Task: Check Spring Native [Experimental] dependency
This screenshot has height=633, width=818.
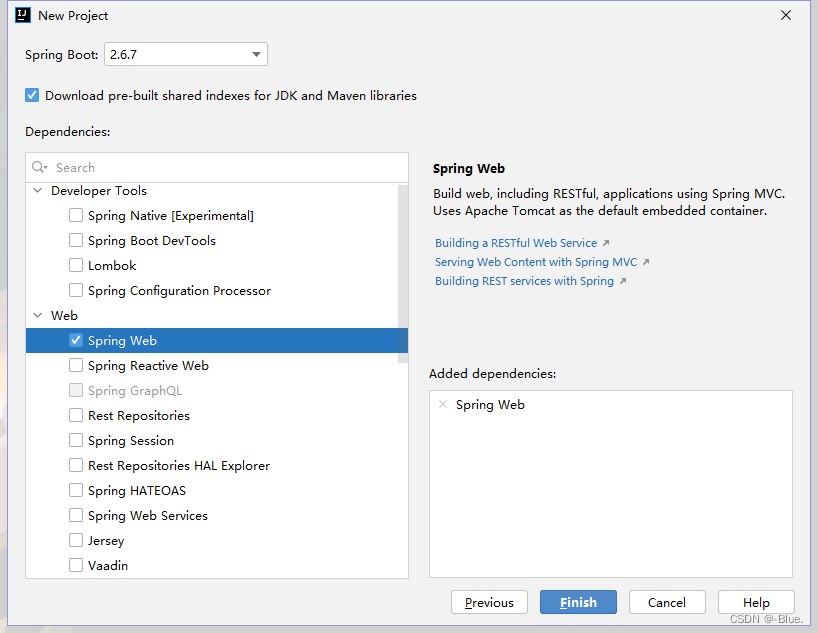Action: click(x=76, y=215)
